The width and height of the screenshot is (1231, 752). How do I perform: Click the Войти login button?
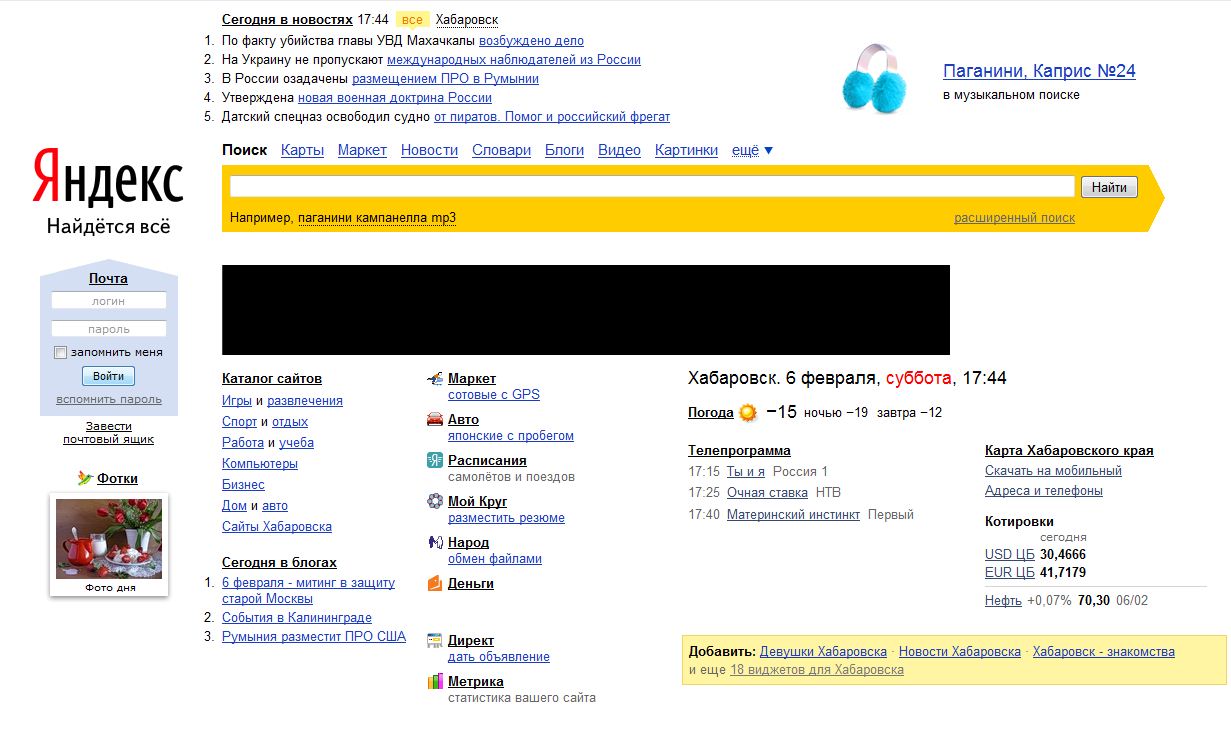point(108,376)
